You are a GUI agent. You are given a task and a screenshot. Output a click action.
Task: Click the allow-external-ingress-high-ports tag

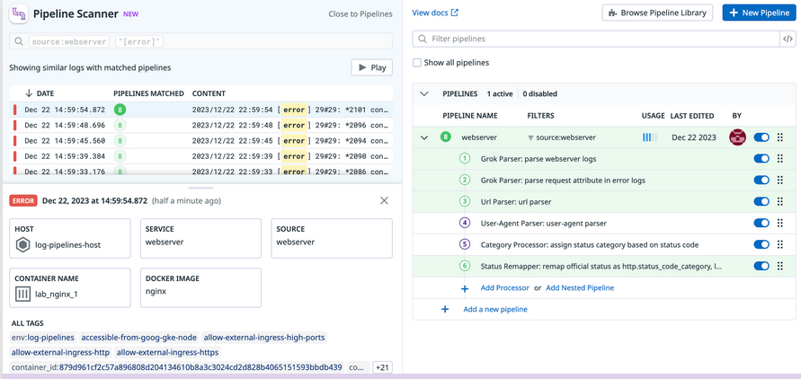[x=264, y=338]
